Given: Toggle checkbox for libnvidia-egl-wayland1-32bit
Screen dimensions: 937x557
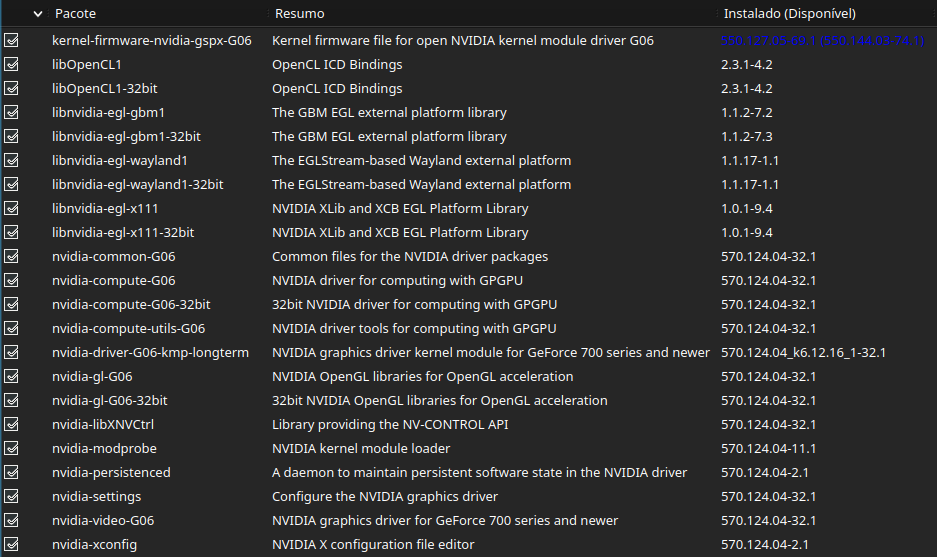Looking at the screenshot, I should click(11, 184).
